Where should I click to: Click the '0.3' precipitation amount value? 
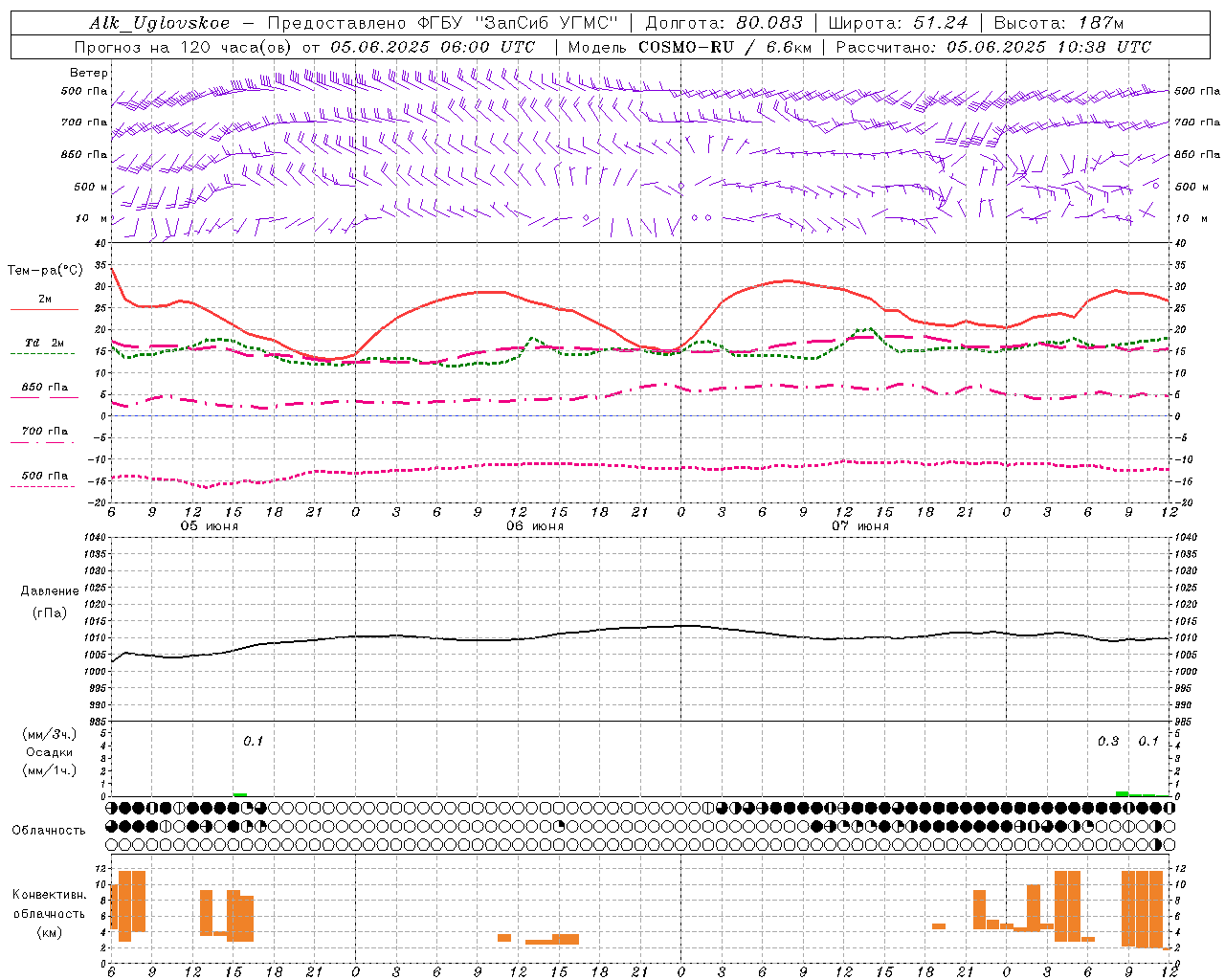[1108, 742]
